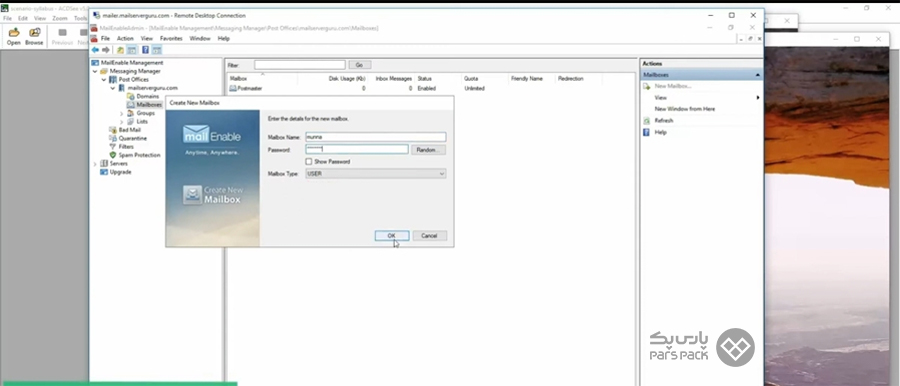
Task: Select the Postmaster mailbox icon in the list
Action: (232, 88)
